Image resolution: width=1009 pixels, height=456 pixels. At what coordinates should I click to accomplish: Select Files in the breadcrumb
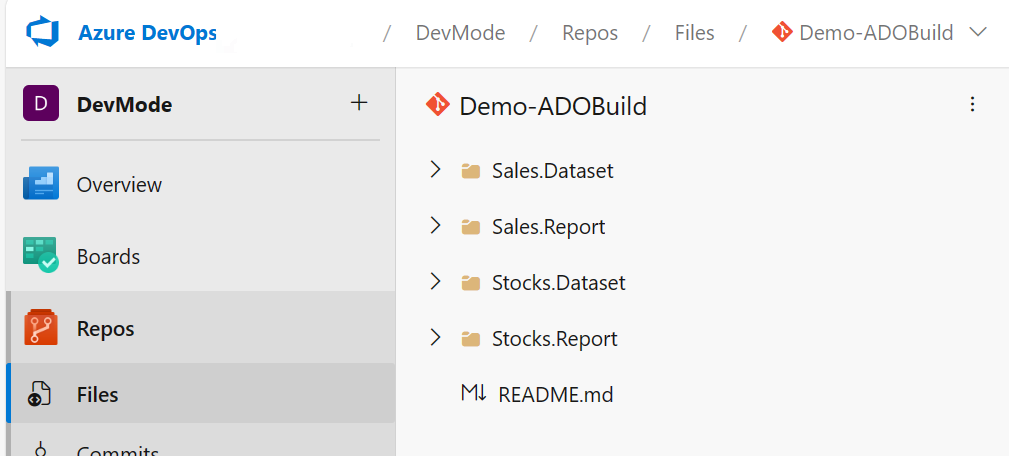pos(694,33)
